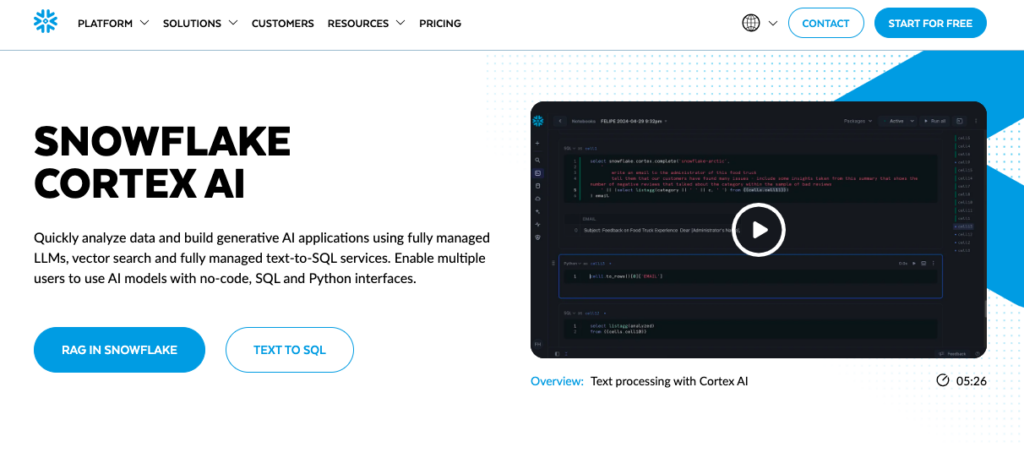This screenshot has width=1024, height=458.
Task: Click 'Run all' in the video preview notebook
Action: [934, 121]
